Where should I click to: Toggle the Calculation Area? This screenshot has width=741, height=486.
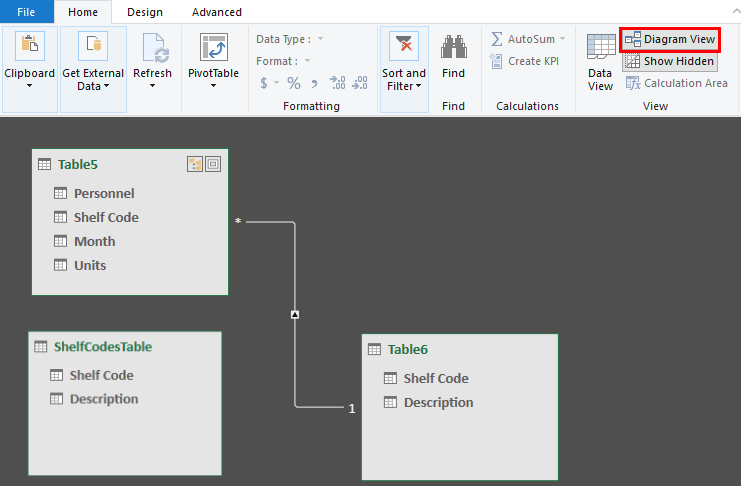click(676, 83)
